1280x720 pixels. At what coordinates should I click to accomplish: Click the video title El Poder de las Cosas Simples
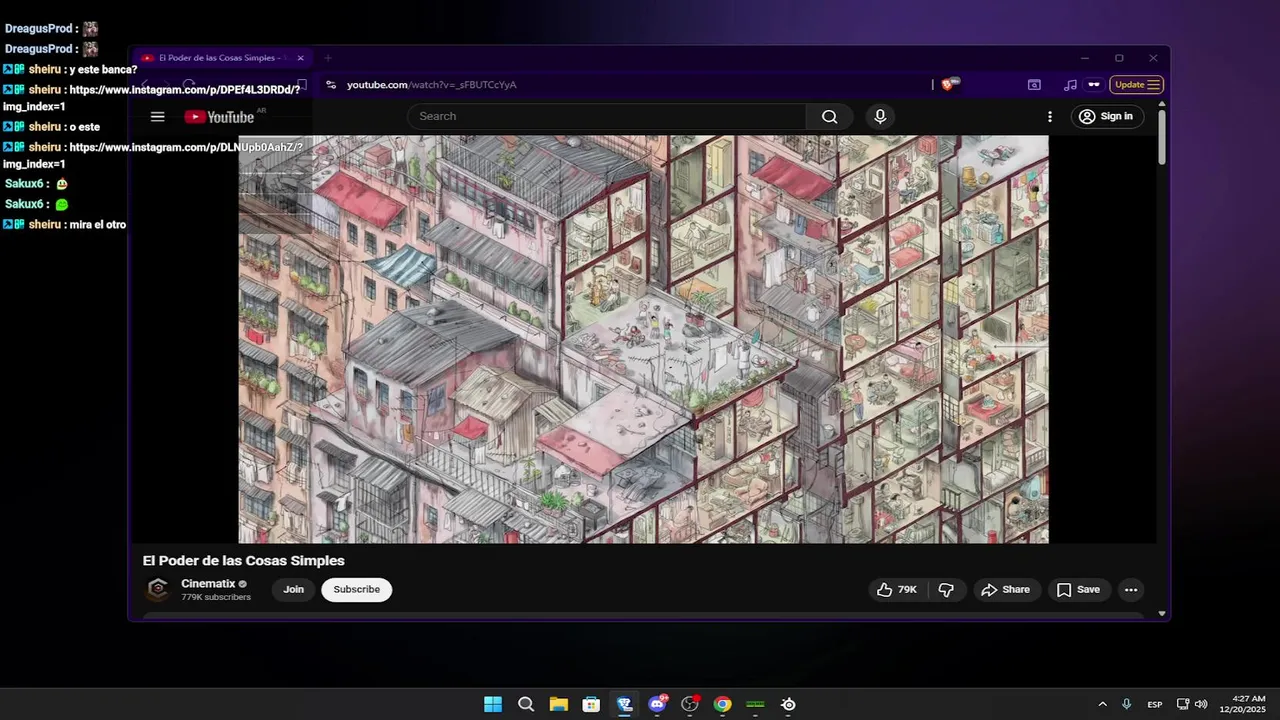(x=243, y=561)
